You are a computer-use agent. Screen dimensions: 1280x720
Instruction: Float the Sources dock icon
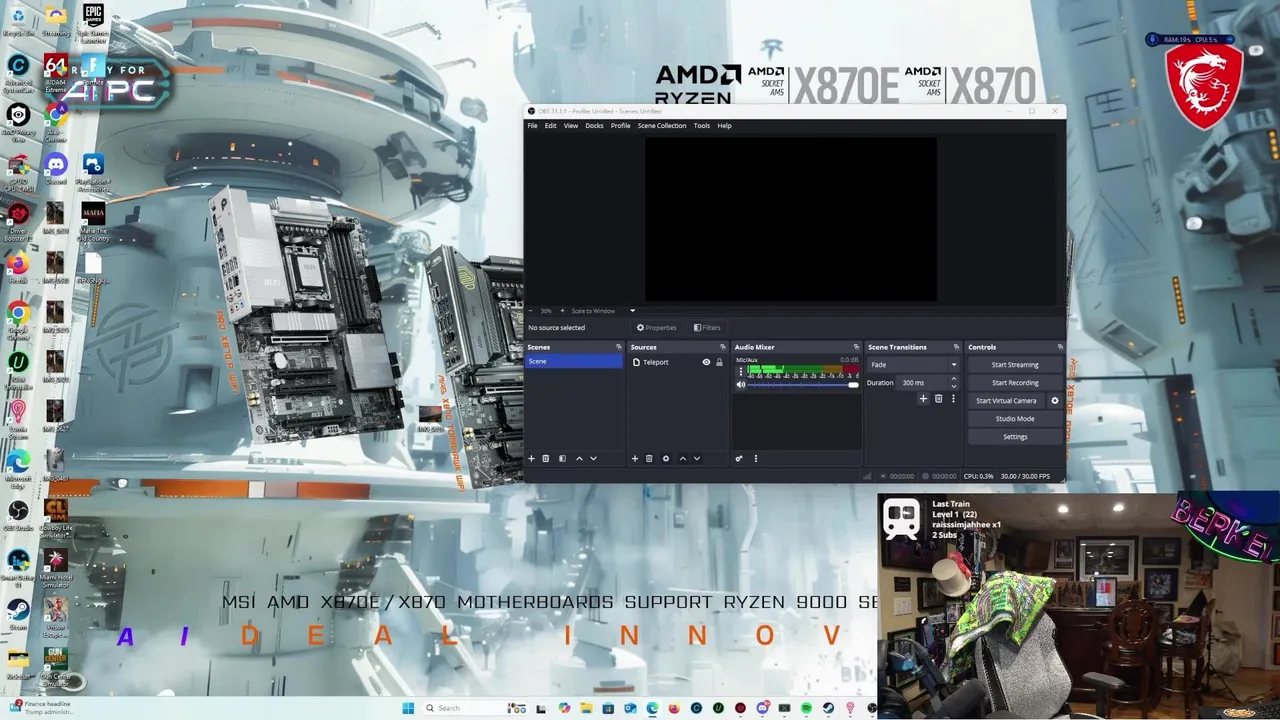722,347
